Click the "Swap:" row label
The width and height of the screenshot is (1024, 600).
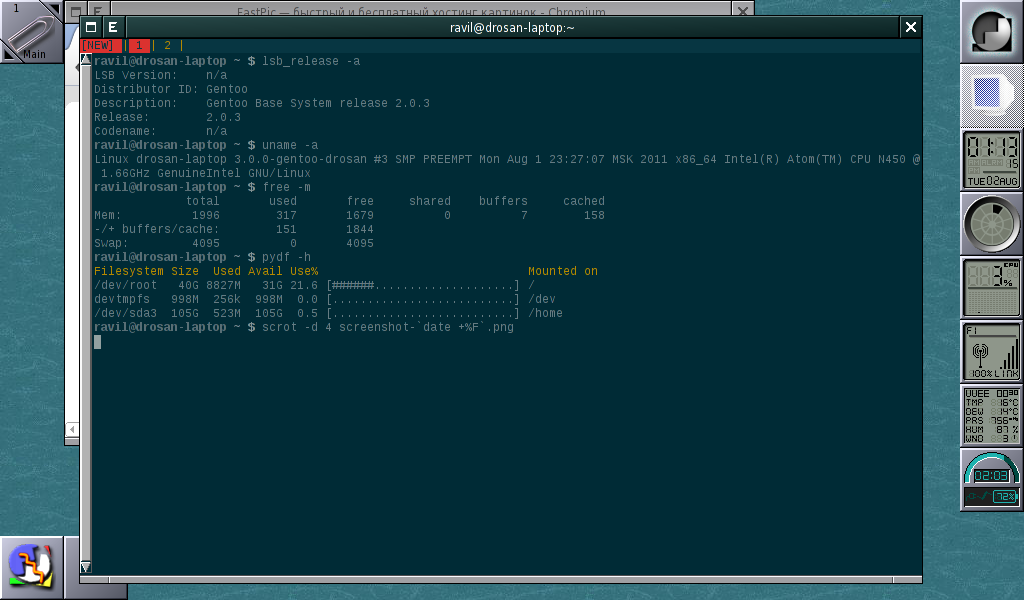pyautogui.click(x=111, y=244)
